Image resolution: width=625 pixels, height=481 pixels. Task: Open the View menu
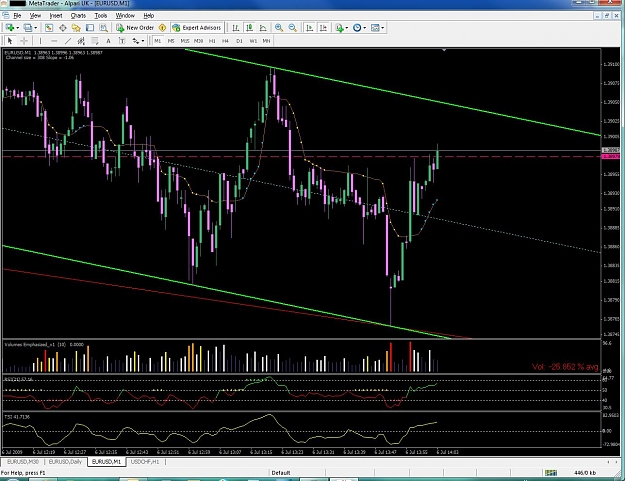pos(35,16)
